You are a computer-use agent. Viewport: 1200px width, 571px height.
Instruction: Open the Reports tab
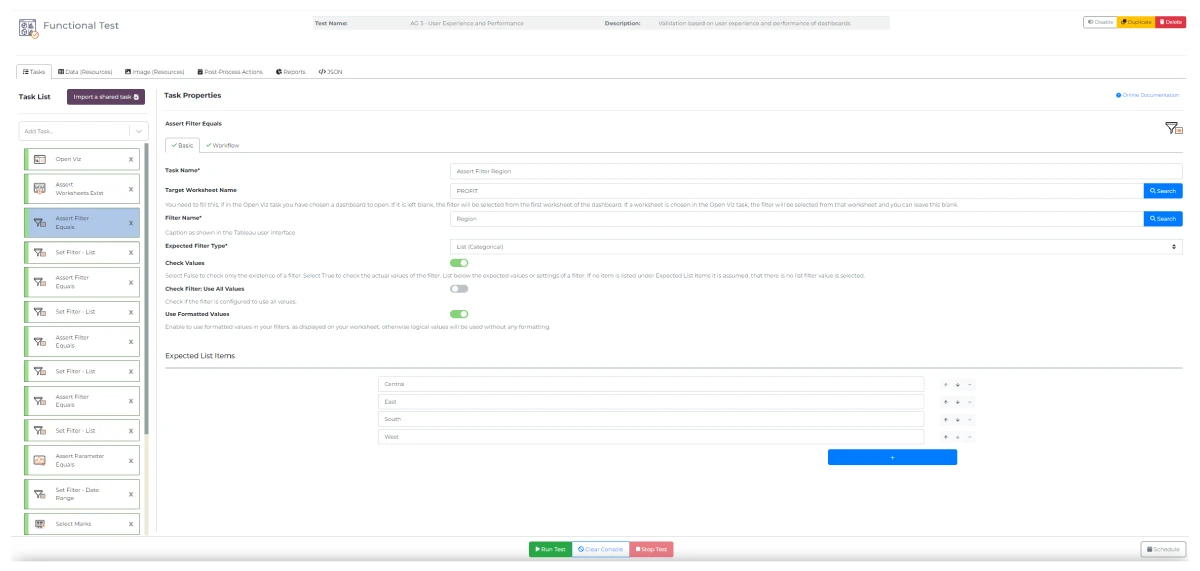click(291, 72)
